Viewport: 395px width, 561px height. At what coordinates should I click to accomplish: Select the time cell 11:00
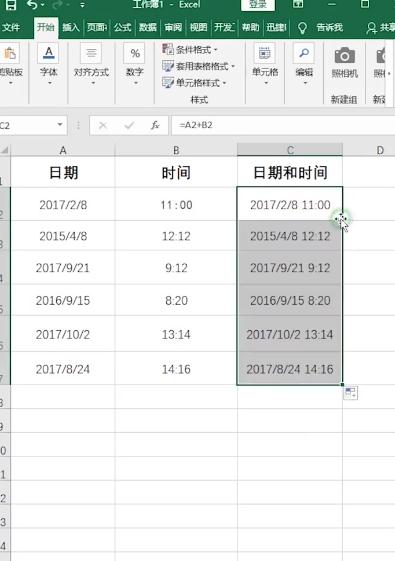click(176, 204)
